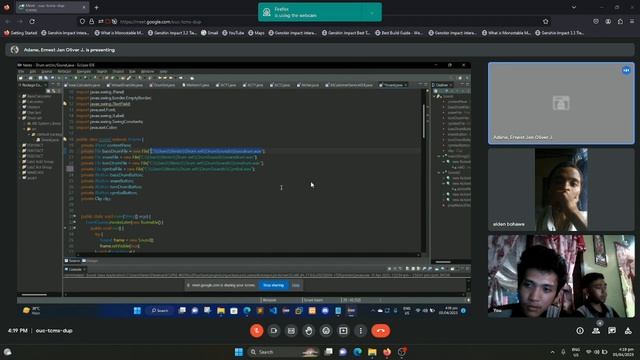Click the Stop sharing button in shared screen
Screen dimensions: 640x360
273,285
